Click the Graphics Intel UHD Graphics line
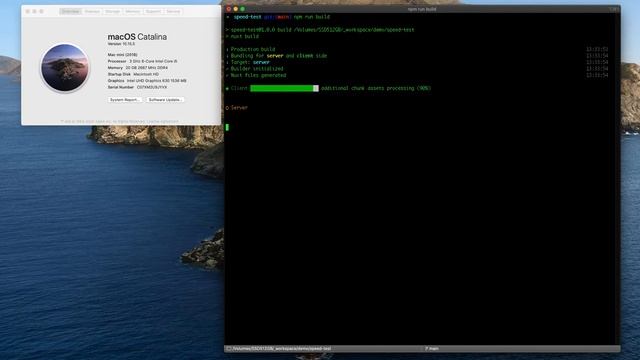This screenshot has width=640, height=360. click(x=147, y=80)
